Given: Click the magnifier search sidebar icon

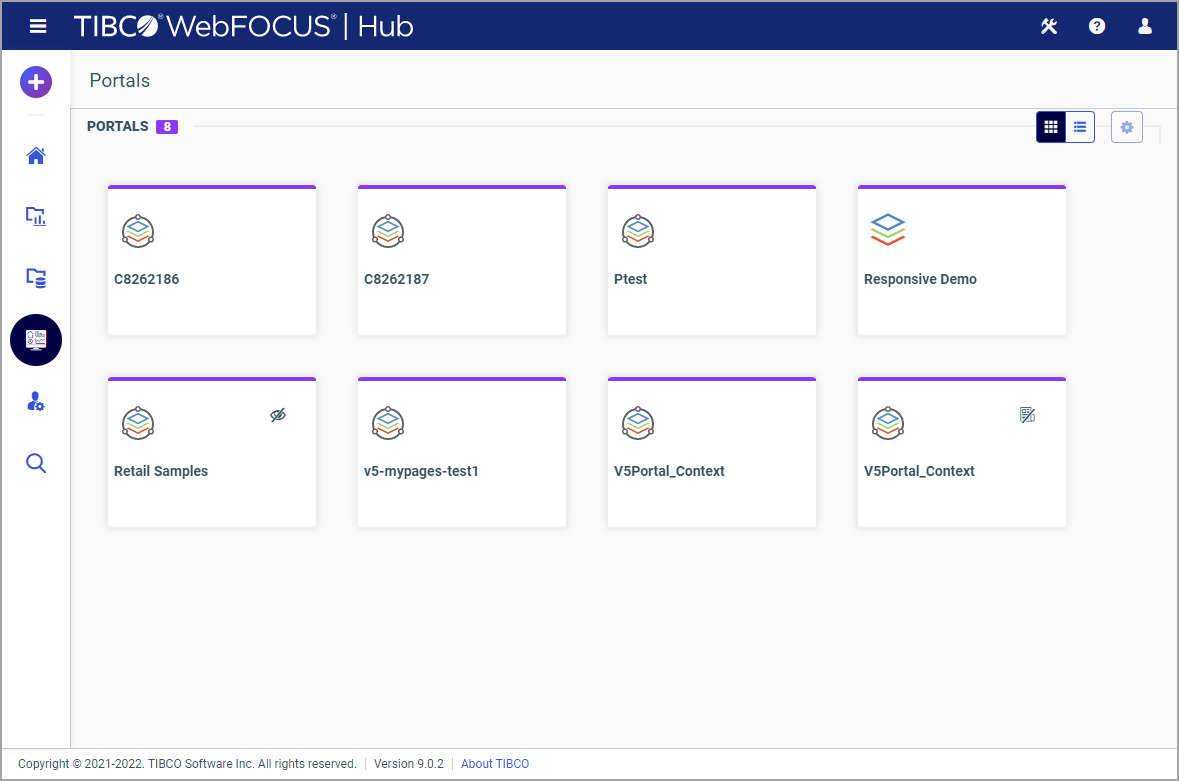Looking at the screenshot, I should coord(36,463).
